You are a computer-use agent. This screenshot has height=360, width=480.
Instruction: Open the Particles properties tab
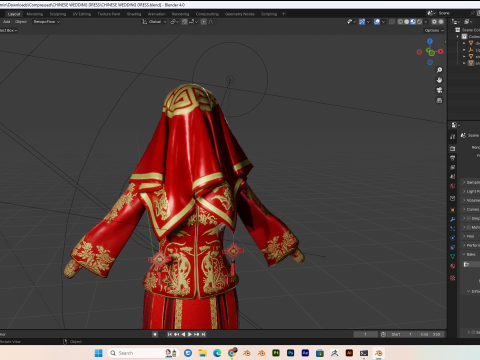pos(452,229)
